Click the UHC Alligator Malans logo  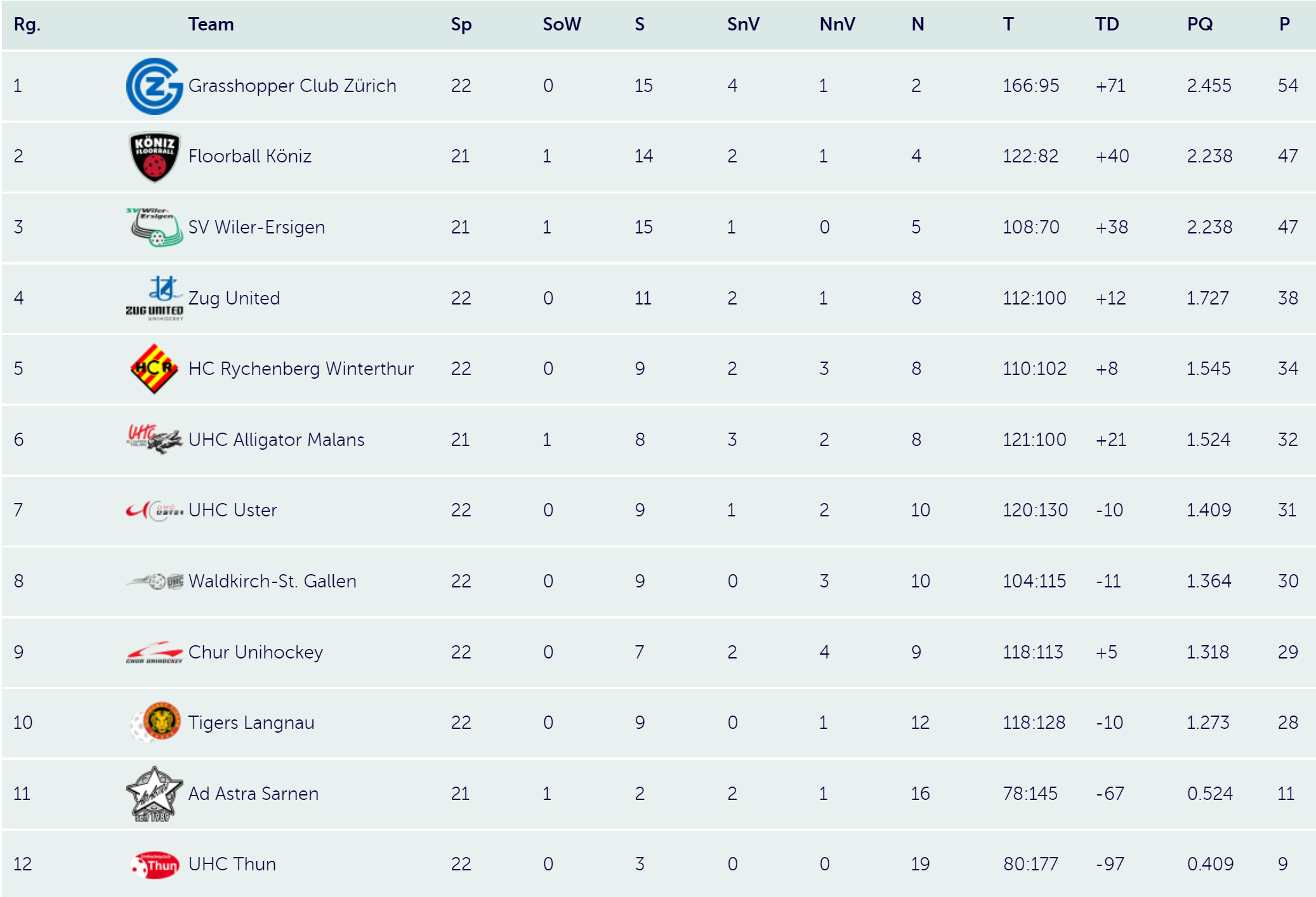(x=155, y=440)
